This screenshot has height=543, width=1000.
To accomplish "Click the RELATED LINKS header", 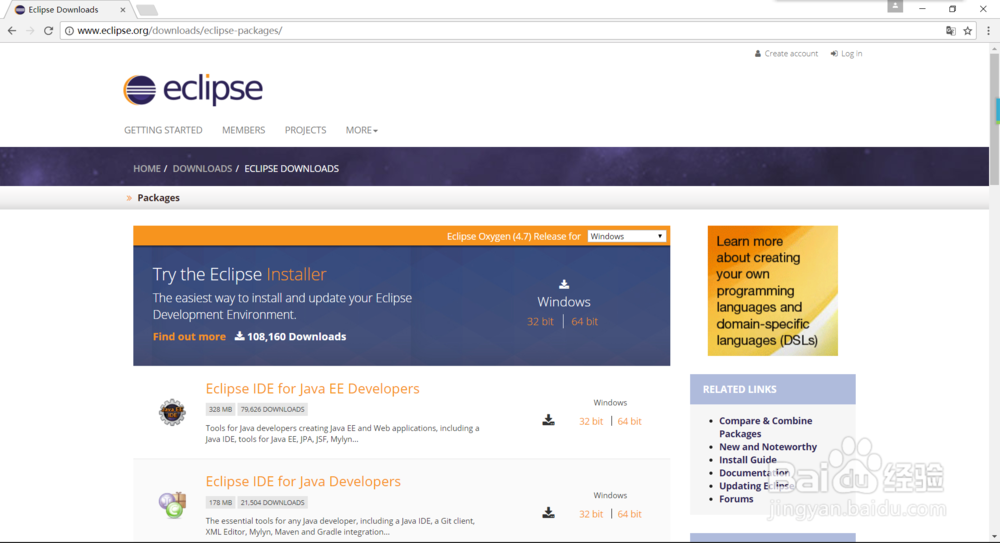I will pos(772,389).
